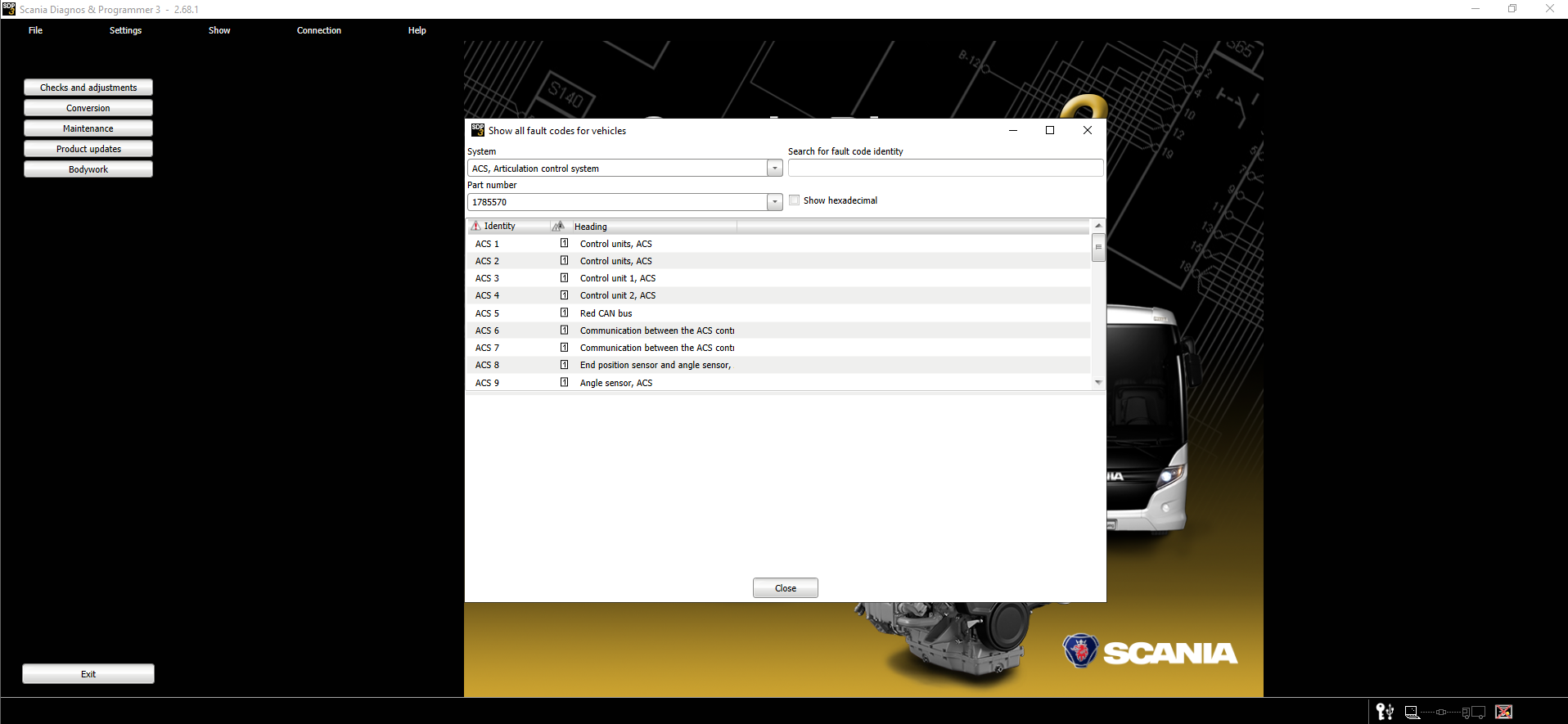1568x724 pixels.
Task: Click the info icon in ACS 5 row
Action: click(564, 313)
